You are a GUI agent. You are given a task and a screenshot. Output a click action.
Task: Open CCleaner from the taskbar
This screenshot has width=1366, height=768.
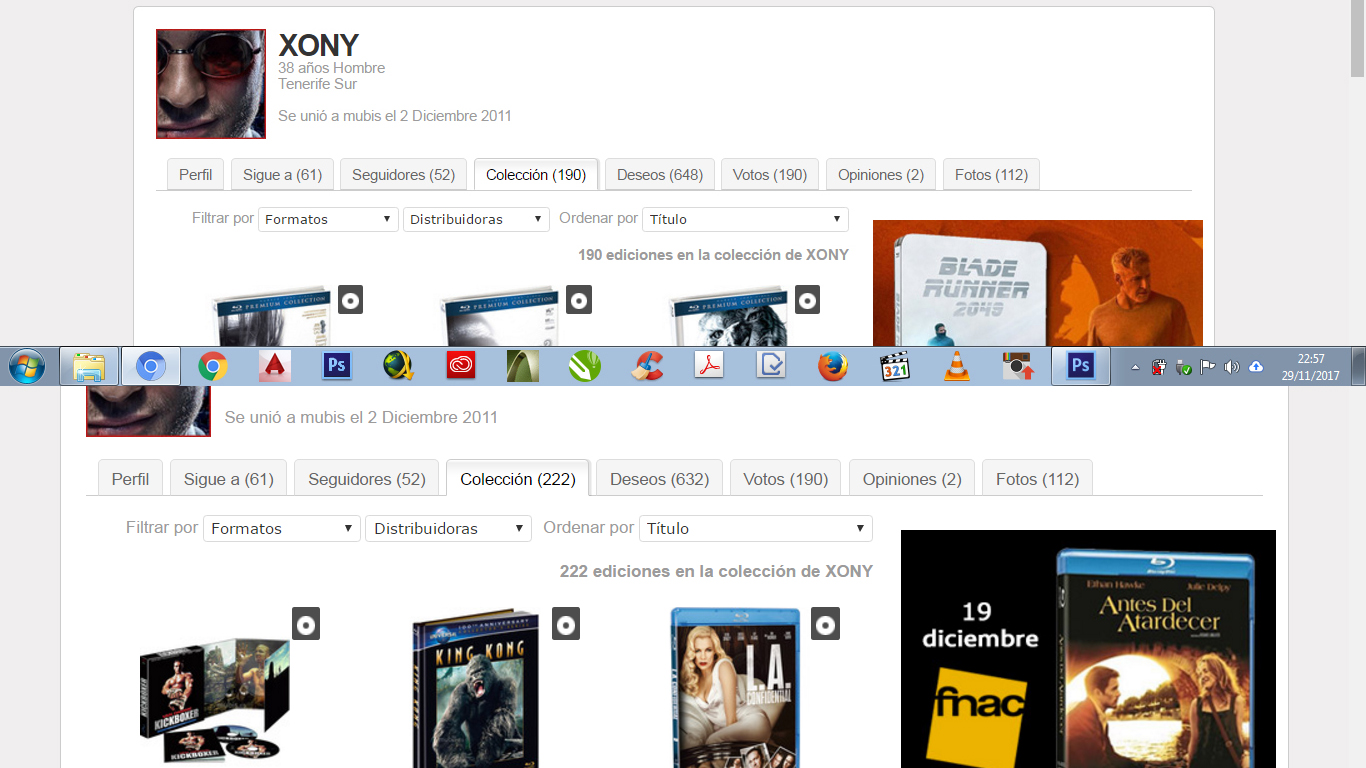647,367
